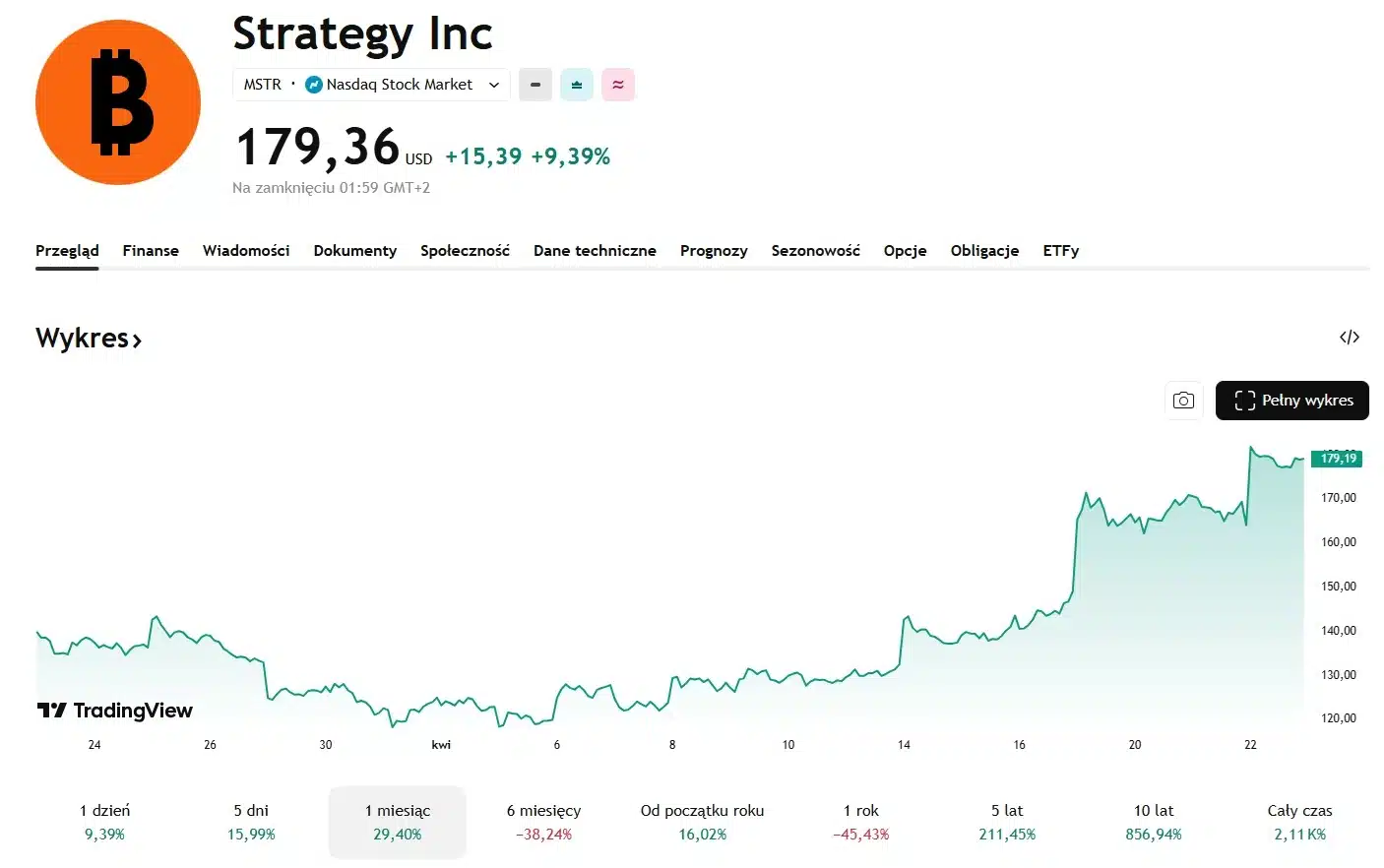Image resolution: width=1384 pixels, height=868 pixels.
Task: Select the 5 dni time range
Action: pyautogui.click(x=251, y=822)
